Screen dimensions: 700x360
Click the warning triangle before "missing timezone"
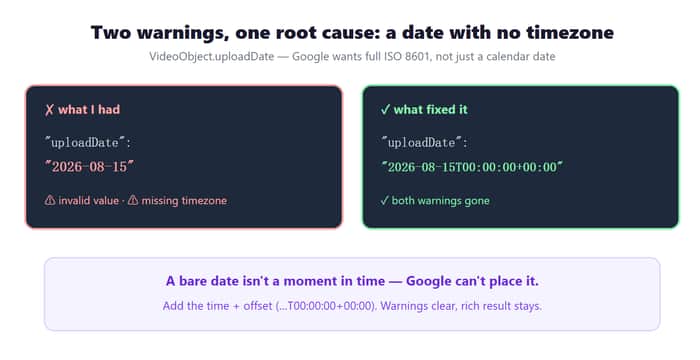coord(133,200)
